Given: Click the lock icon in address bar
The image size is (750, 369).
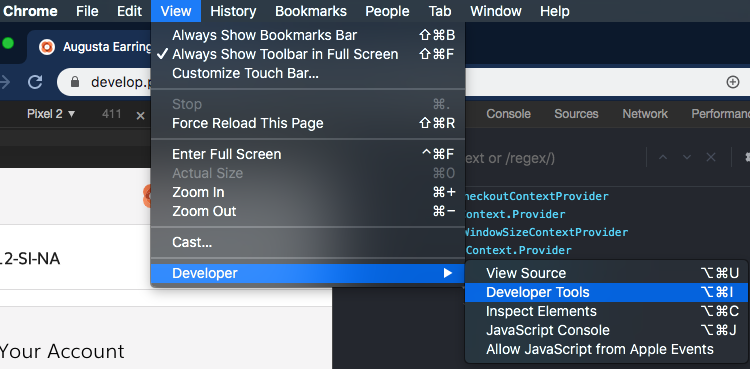Looking at the screenshot, I should [x=75, y=82].
